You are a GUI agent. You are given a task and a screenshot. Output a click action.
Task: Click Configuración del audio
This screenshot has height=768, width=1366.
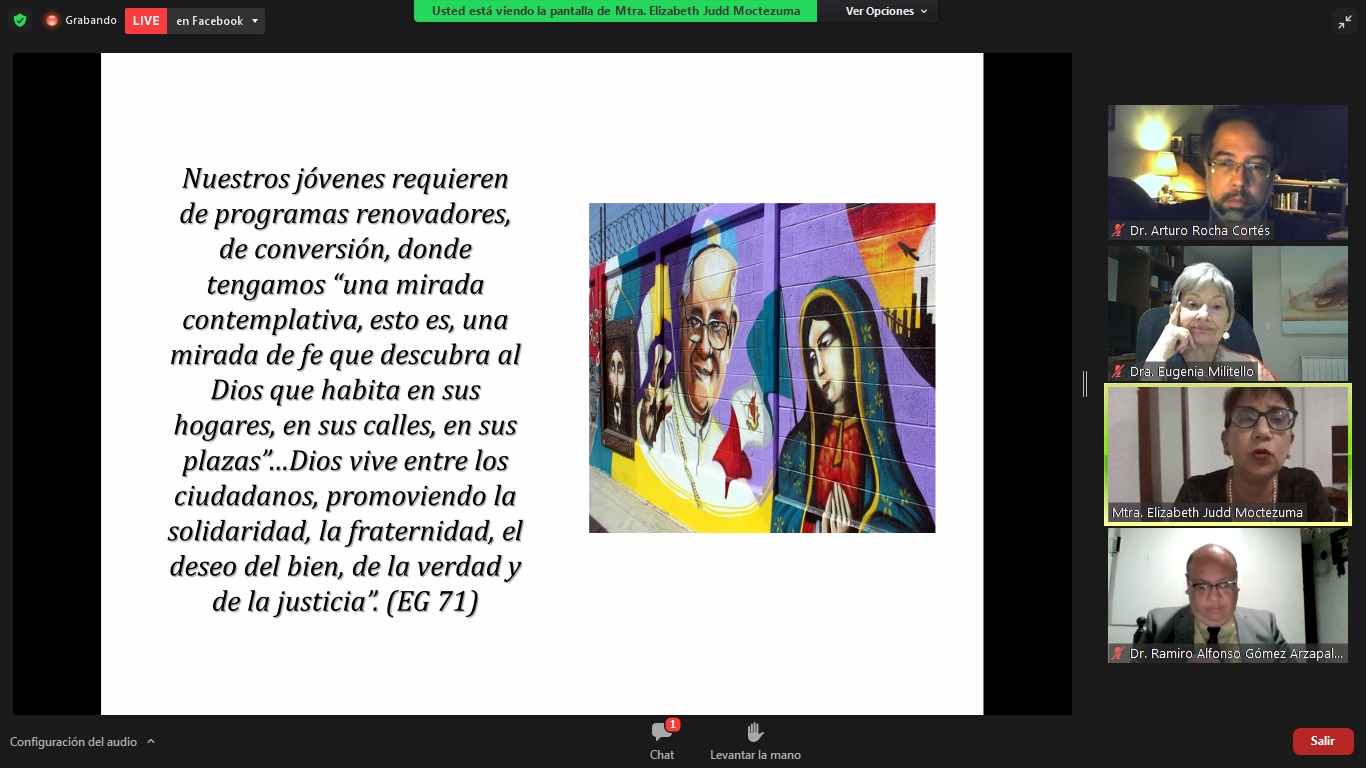point(73,742)
